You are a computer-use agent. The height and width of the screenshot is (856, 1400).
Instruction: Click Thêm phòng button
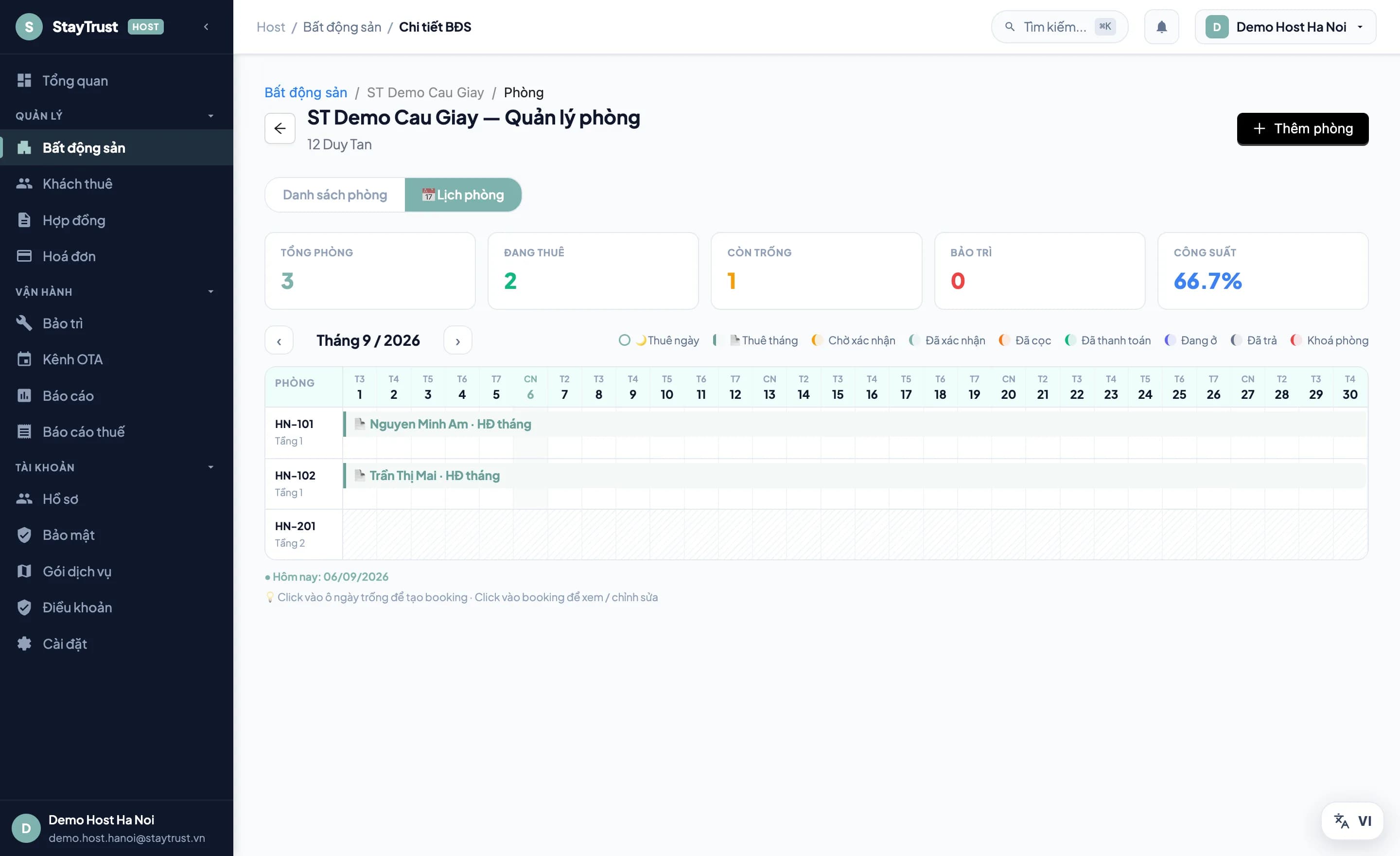(x=1302, y=129)
